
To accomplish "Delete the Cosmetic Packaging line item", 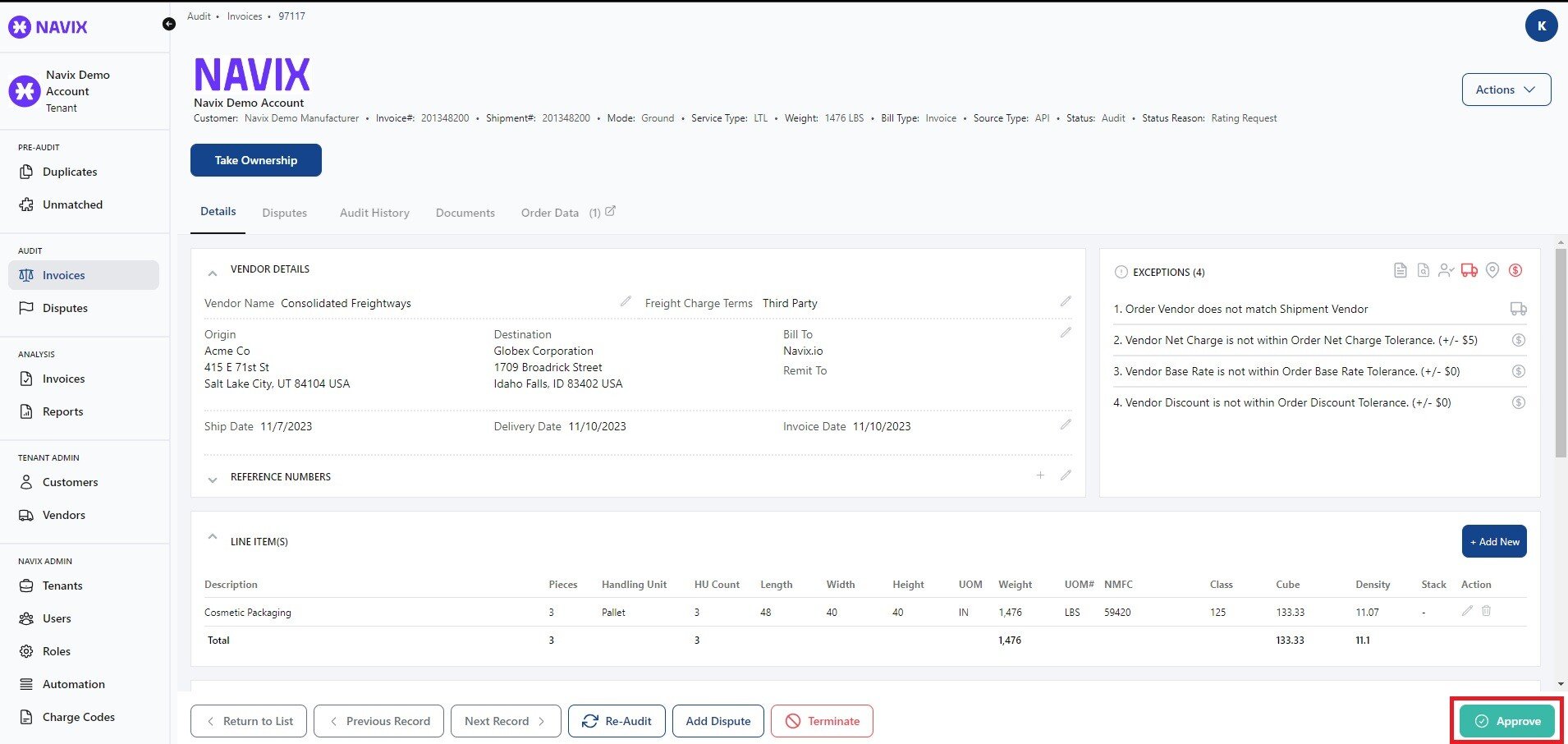I will click(x=1486, y=611).
